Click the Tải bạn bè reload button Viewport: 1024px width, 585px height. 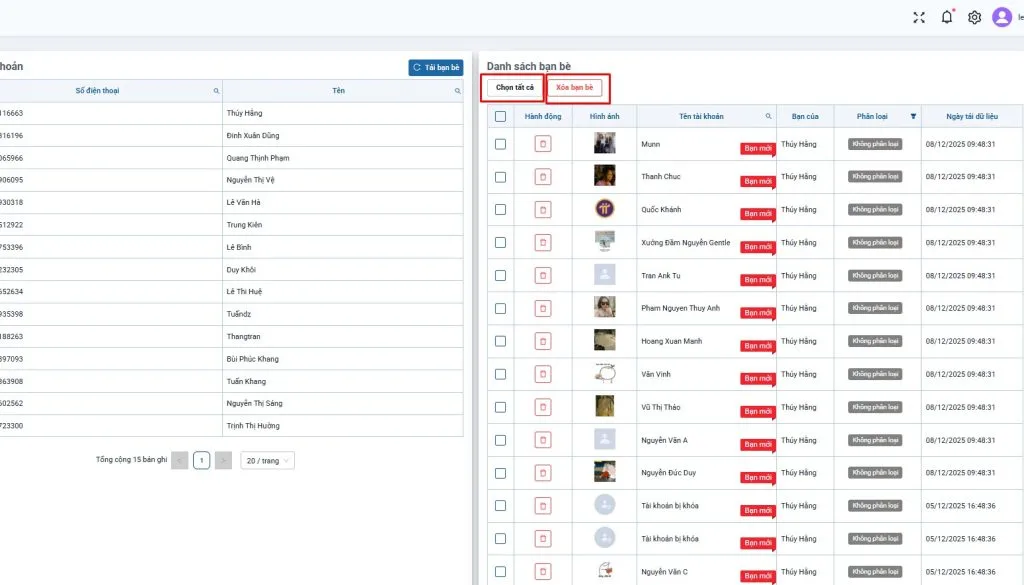tap(435, 68)
